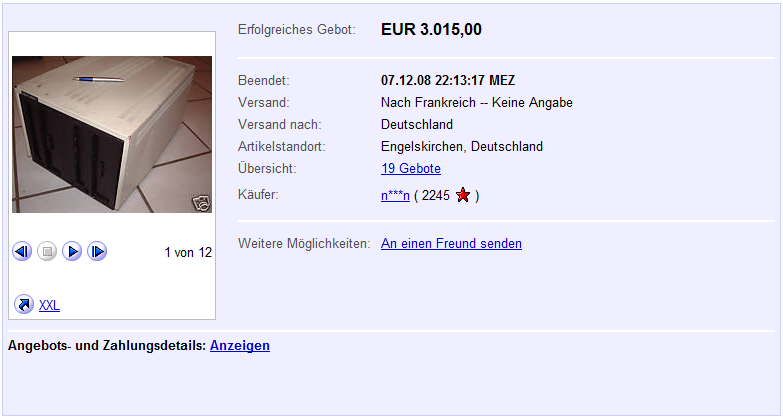Click the end date 07.12.08 22:13:17 MEZ
The height and width of the screenshot is (419, 783).
pos(448,80)
